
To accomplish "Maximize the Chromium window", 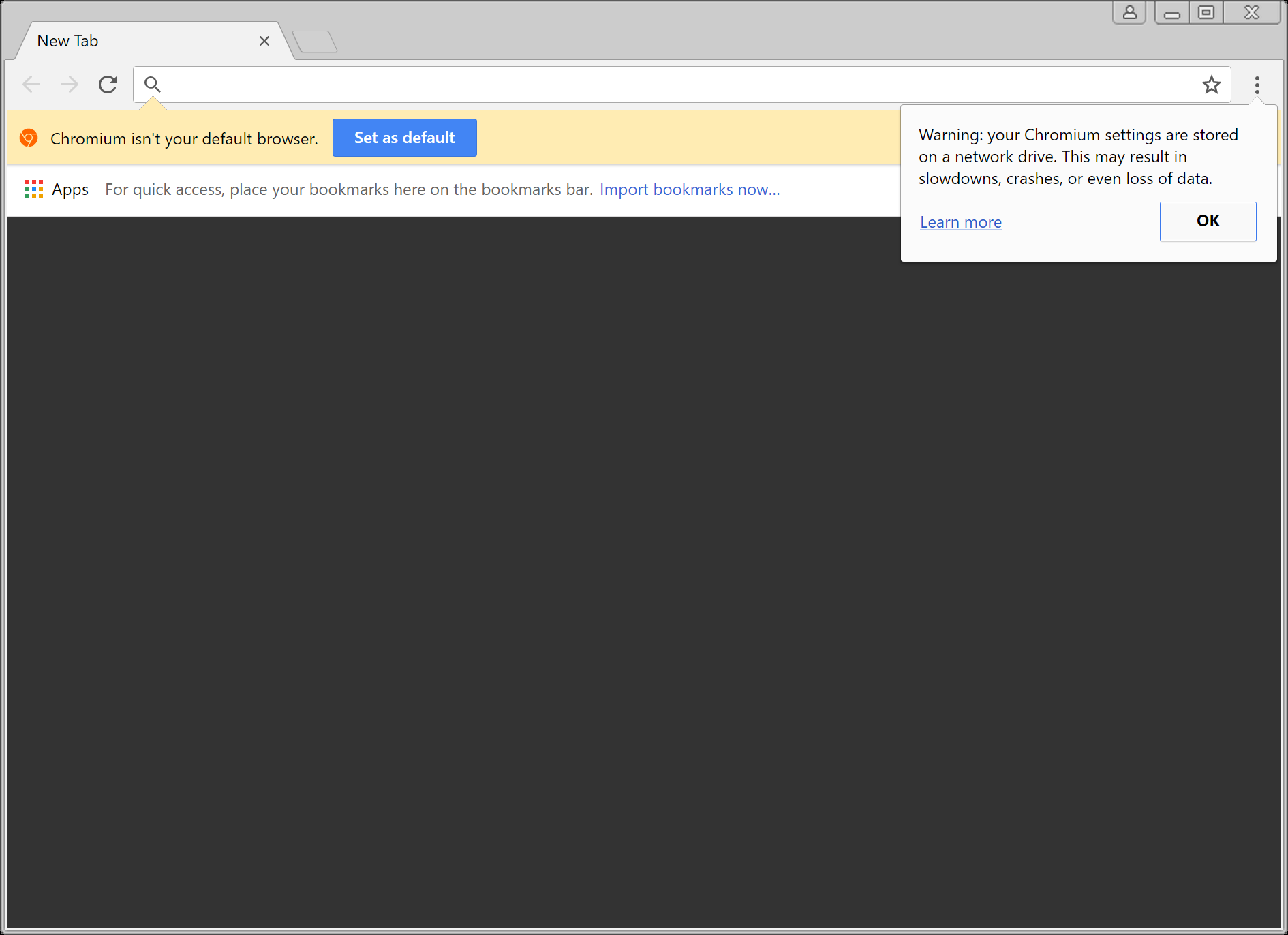I will point(1206,12).
